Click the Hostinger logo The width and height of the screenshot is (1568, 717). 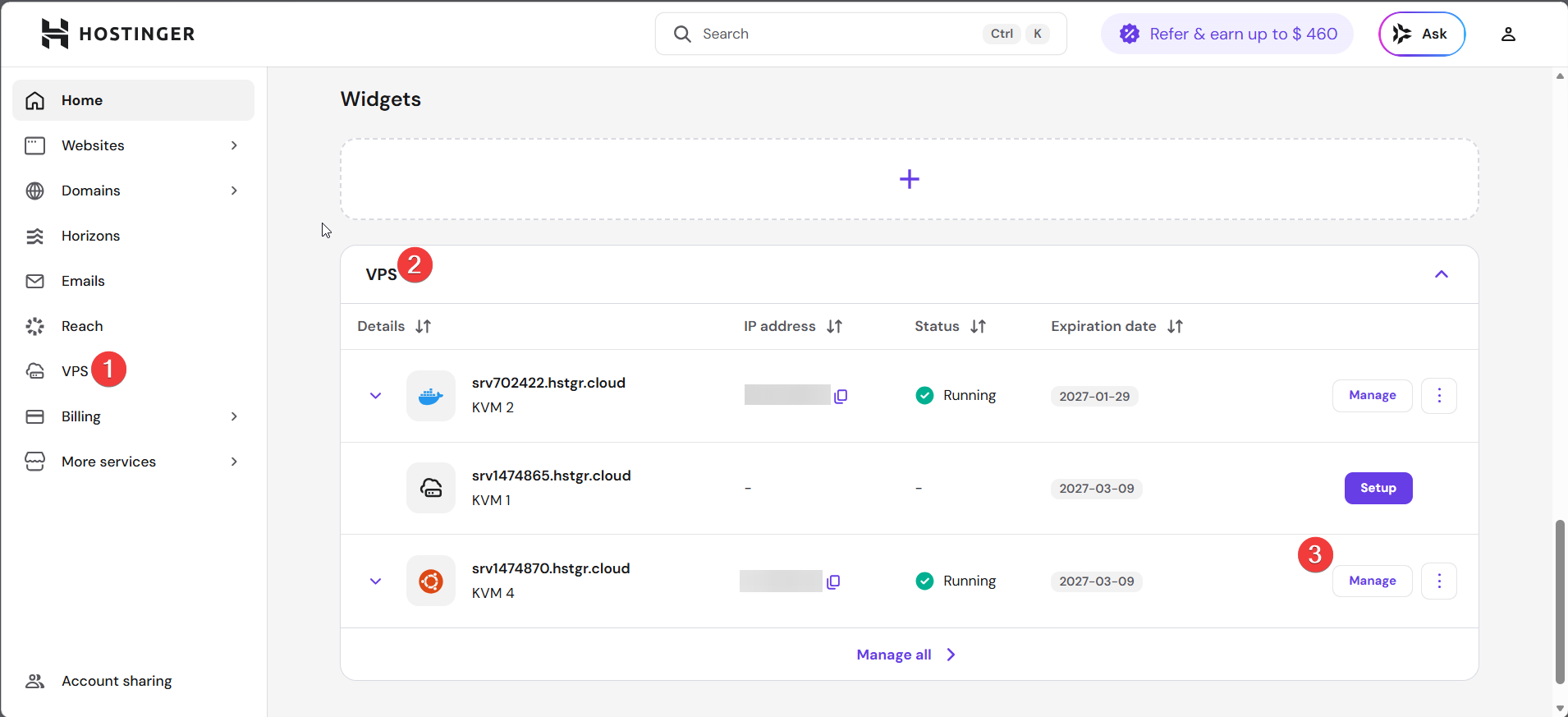[x=118, y=34]
